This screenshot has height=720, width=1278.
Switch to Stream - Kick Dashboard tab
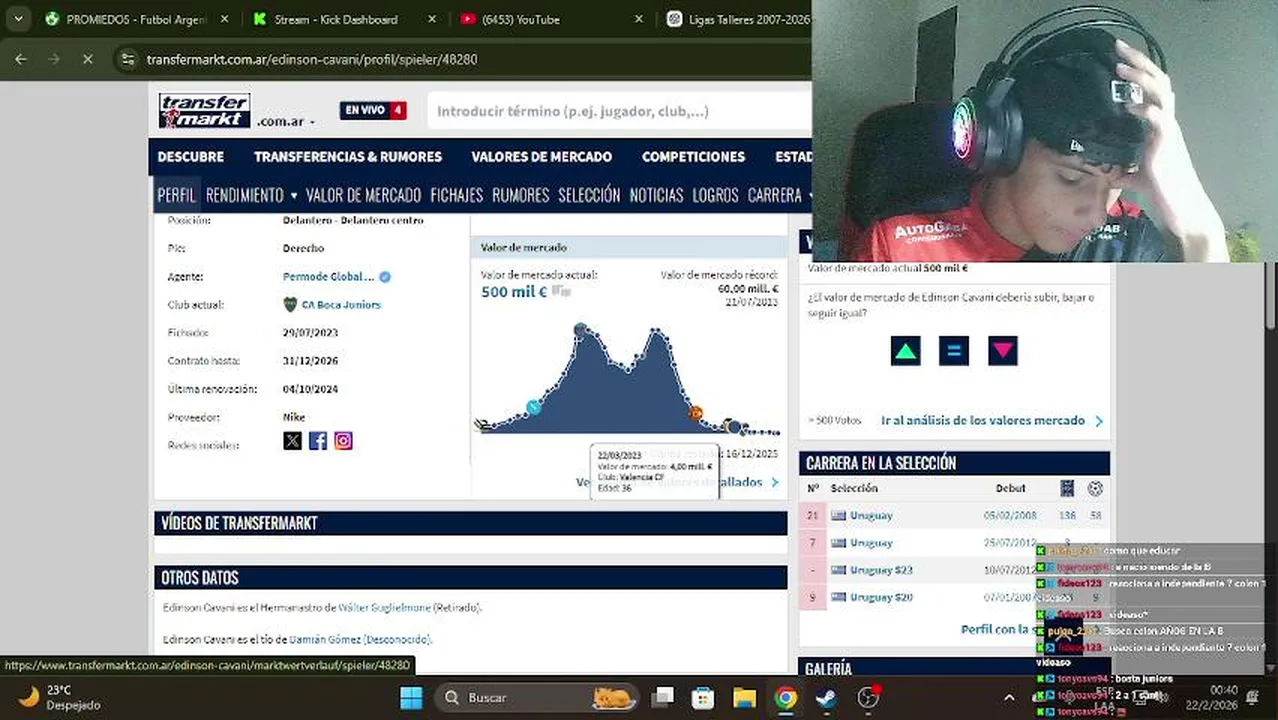(x=335, y=19)
